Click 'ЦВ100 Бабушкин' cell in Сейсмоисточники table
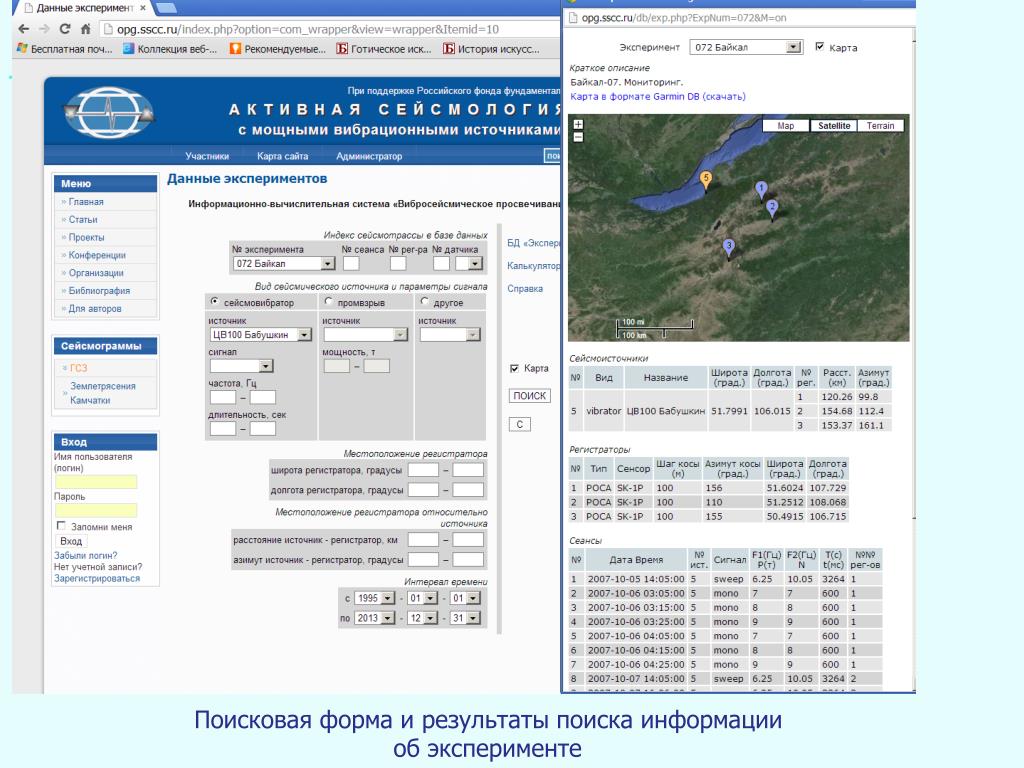 pos(665,411)
